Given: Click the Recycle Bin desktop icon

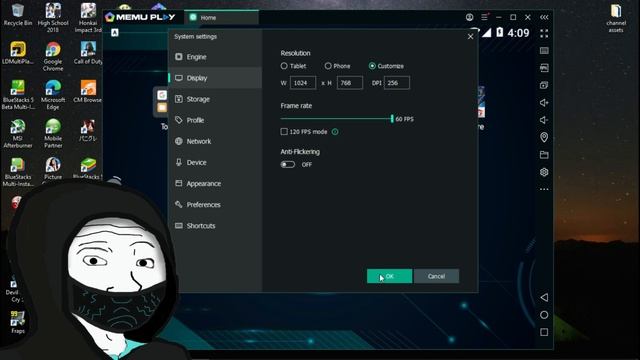Looking at the screenshot, I should (18, 15).
